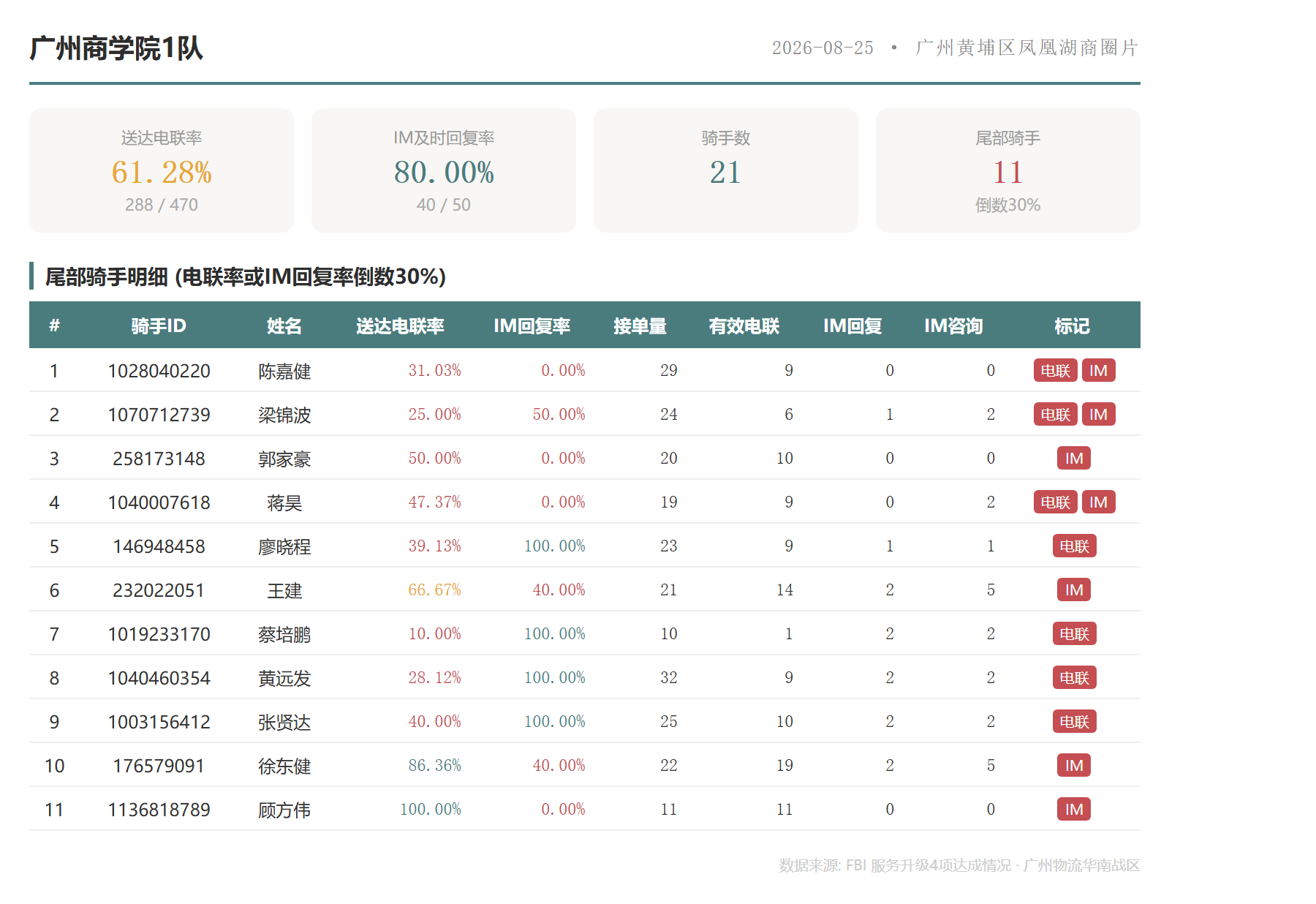Select the 61.28% 送达电联率 value
The image size is (1316, 904).
tap(162, 173)
